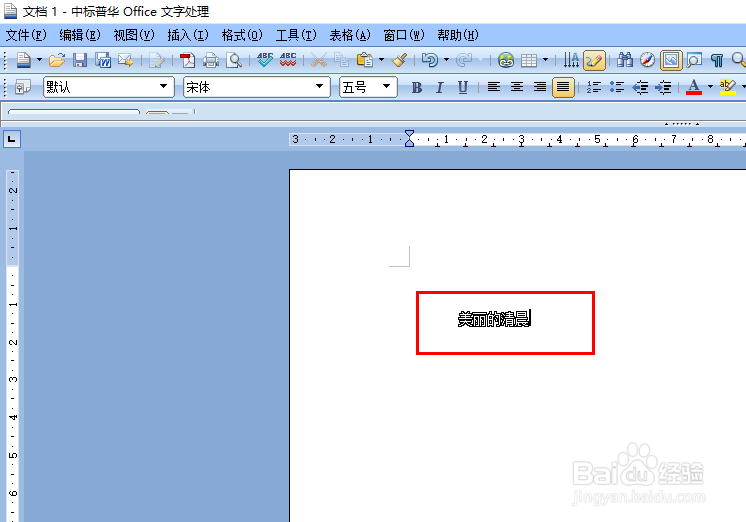Run spelling check with ABC checkmark icon
The width and height of the screenshot is (746, 522).
tap(265, 60)
